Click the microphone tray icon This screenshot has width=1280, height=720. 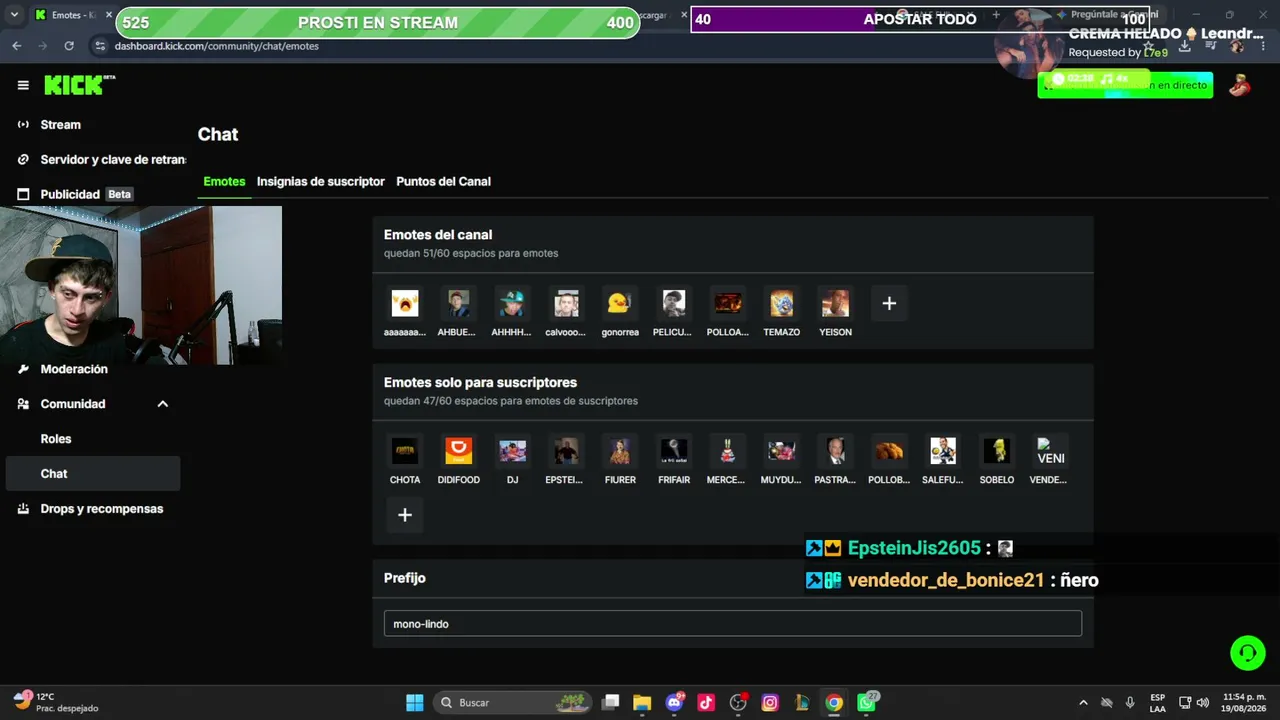1130,703
